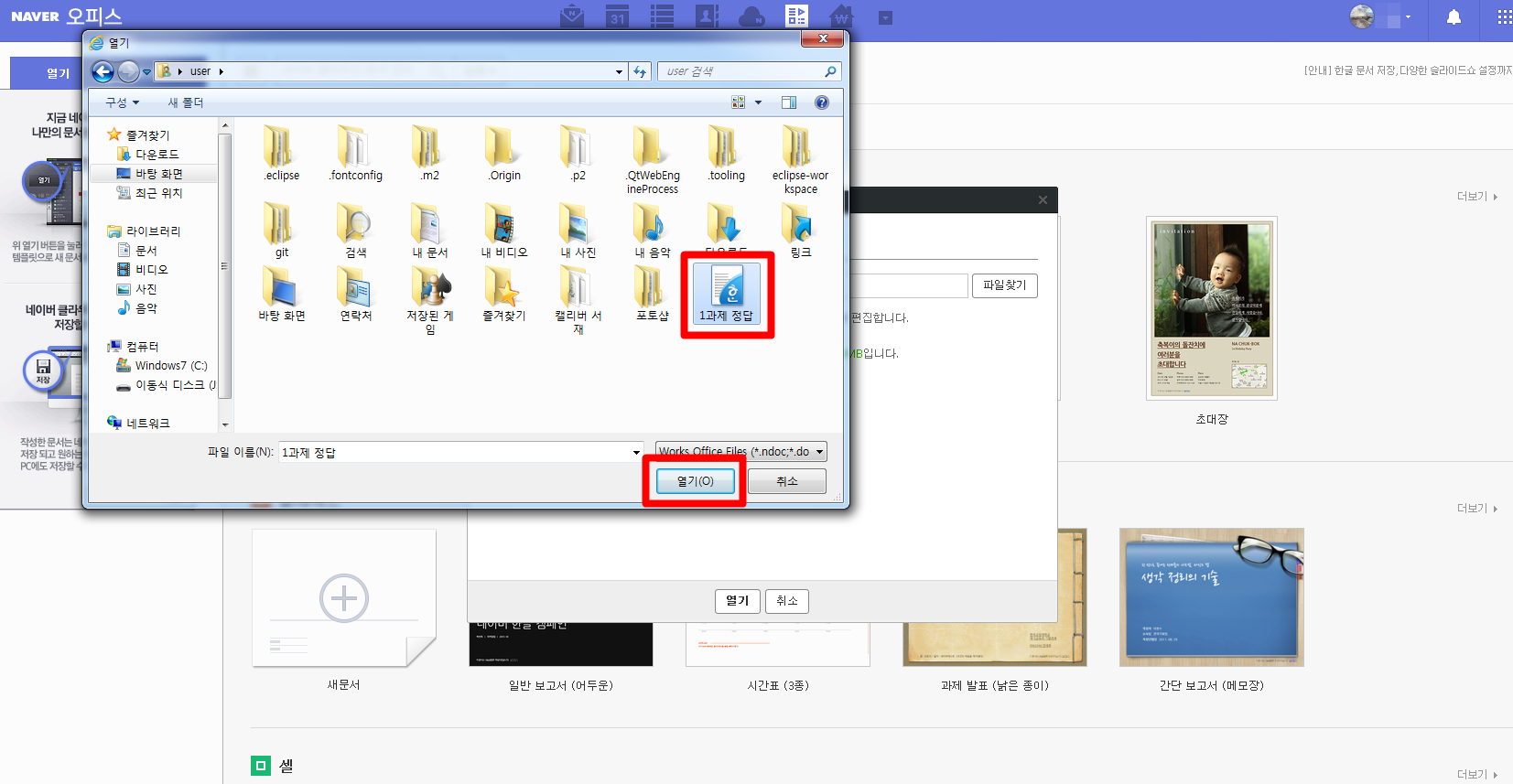This screenshot has height=784, width=1513.
Task: Open the home/W icon in top bar
Action: tap(841, 16)
